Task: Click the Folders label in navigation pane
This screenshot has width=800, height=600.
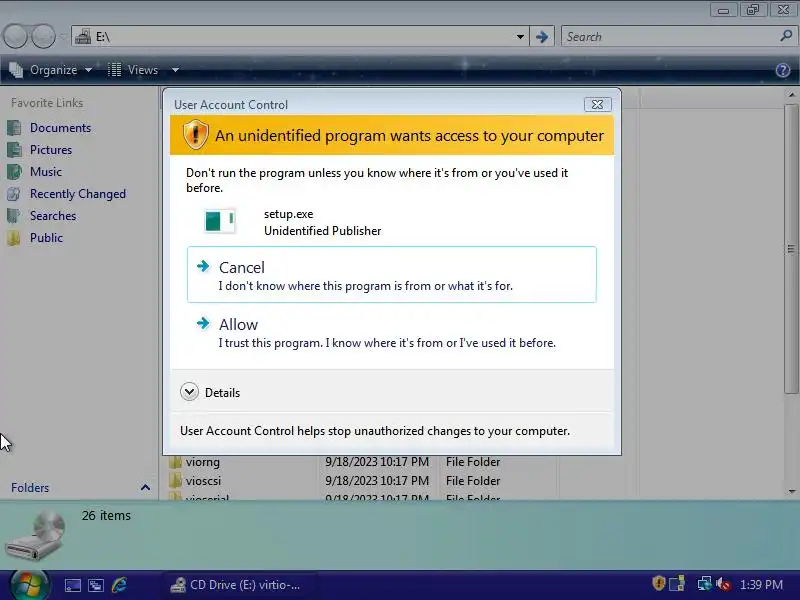Action: point(30,488)
